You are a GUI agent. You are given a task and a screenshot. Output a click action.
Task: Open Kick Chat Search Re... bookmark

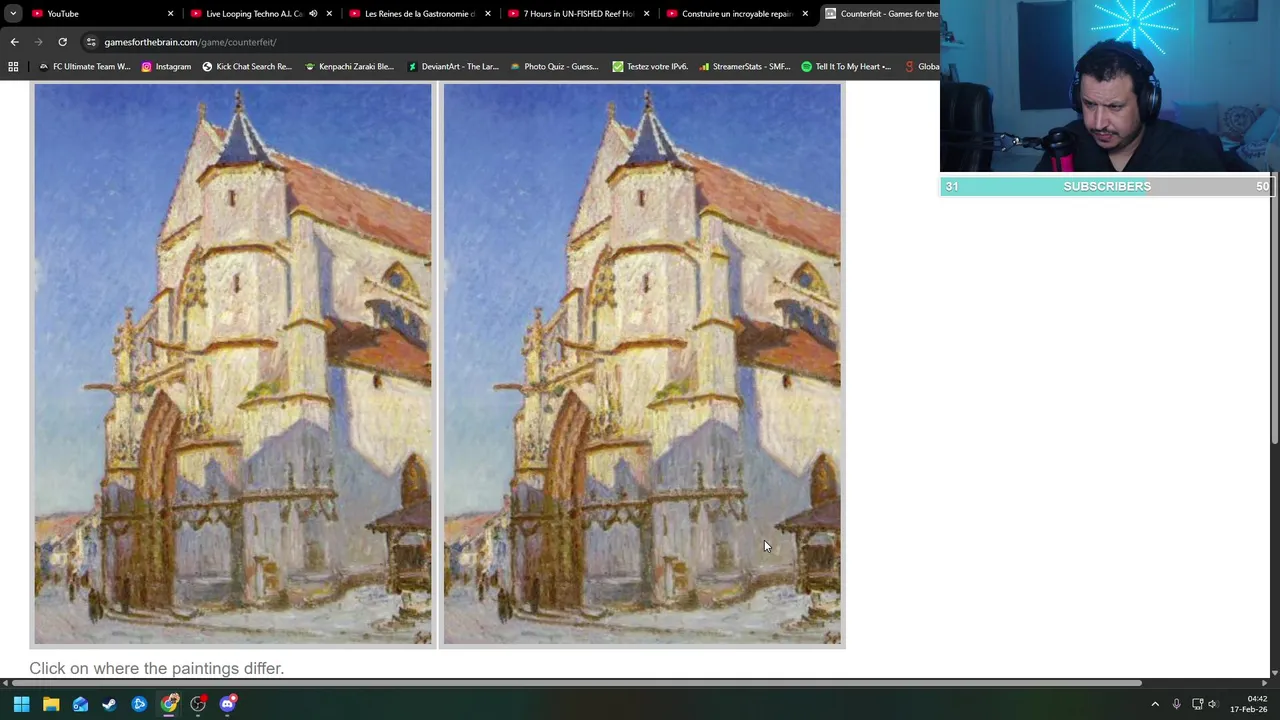click(x=246, y=67)
